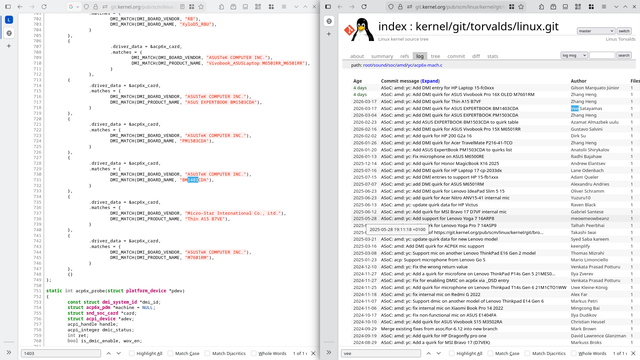Screen dimensions: 640x360
Task: Close the find bar in the right window
Action: tap(633, 353)
